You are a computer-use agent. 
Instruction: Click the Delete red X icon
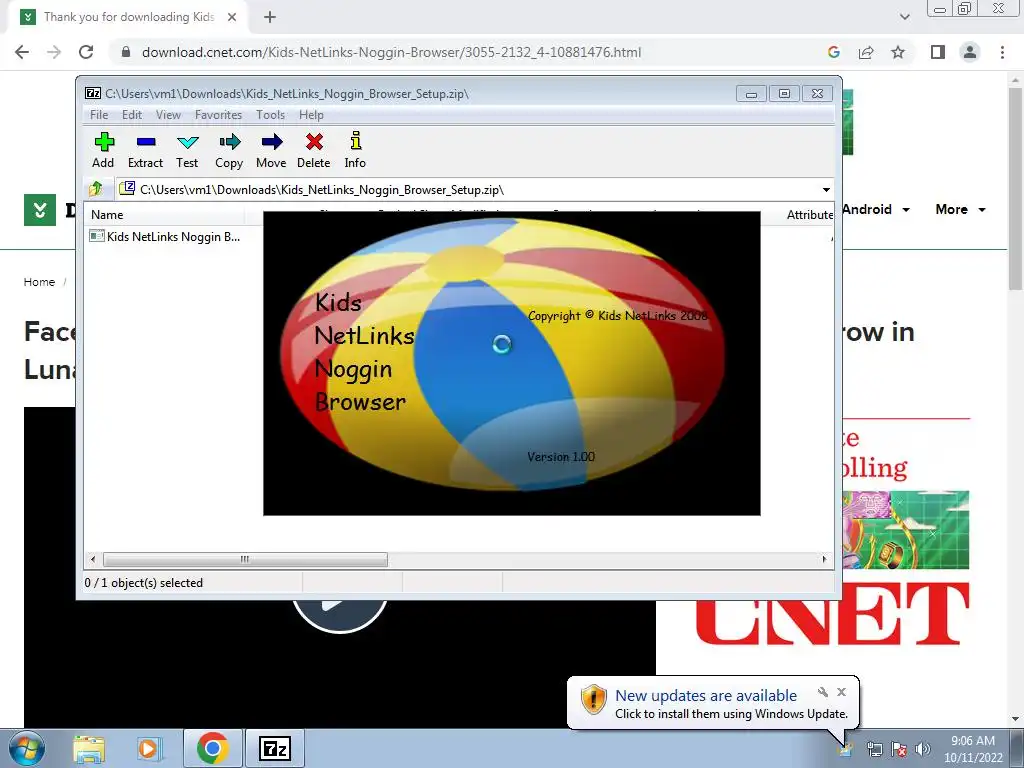pyautogui.click(x=314, y=150)
